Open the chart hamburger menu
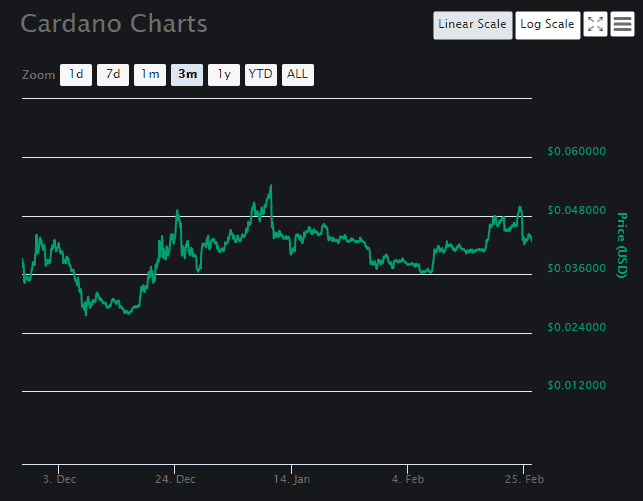This screenshot has height=501, width=643. [622, 25]
